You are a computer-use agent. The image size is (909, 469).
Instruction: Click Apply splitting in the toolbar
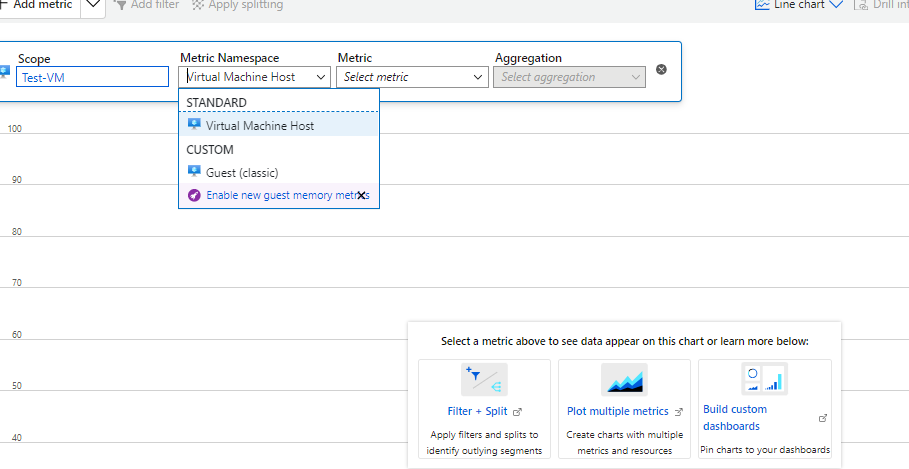238,5
